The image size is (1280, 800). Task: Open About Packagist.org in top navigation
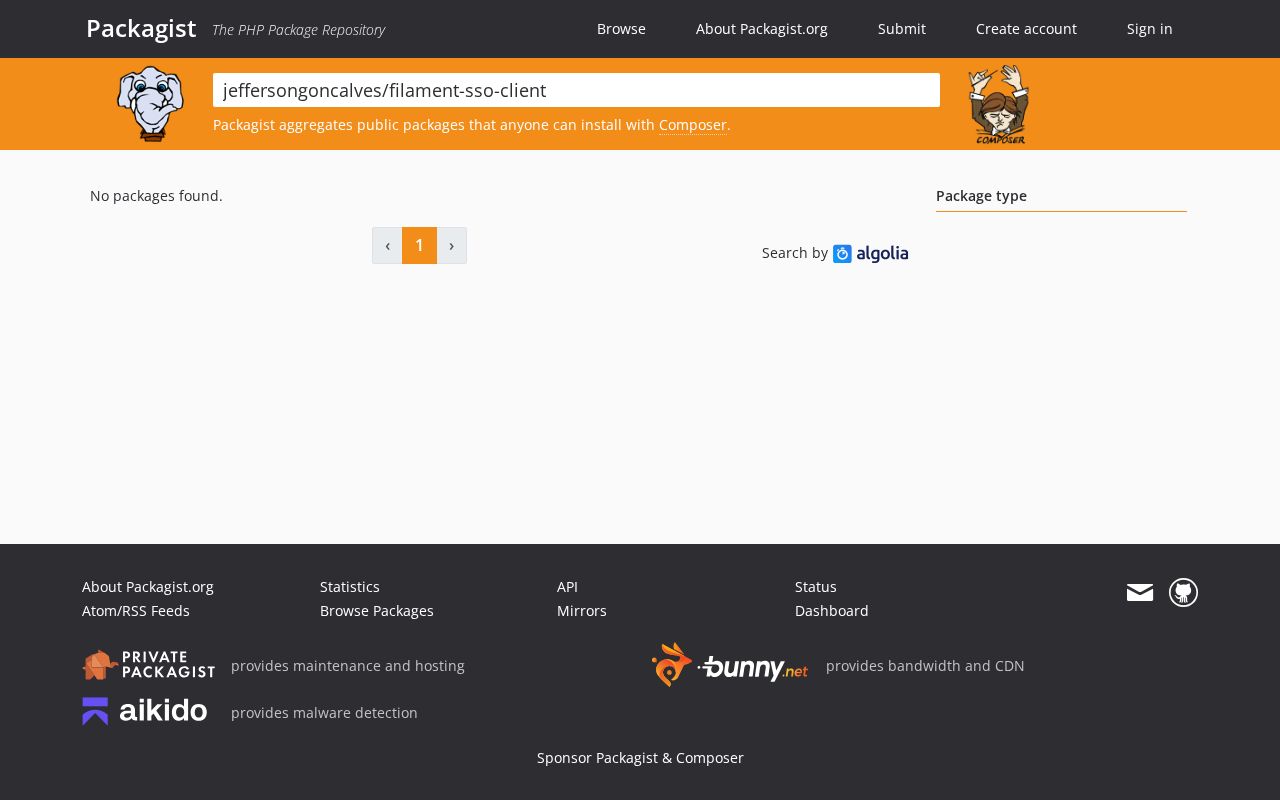click(762, 29)
